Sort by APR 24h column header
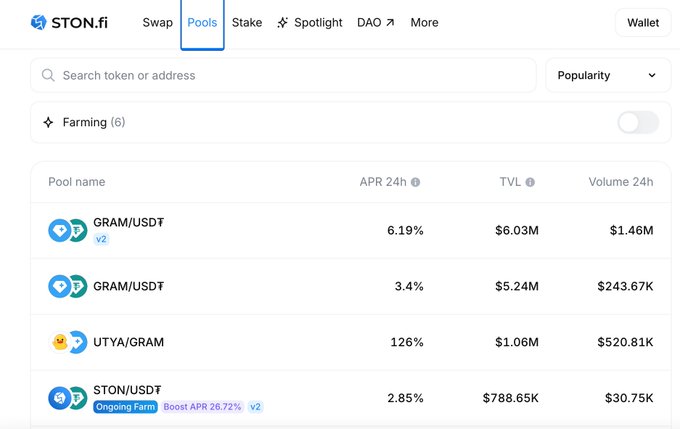The height and width of the screenshot is (429, 680). click(383, 182)
